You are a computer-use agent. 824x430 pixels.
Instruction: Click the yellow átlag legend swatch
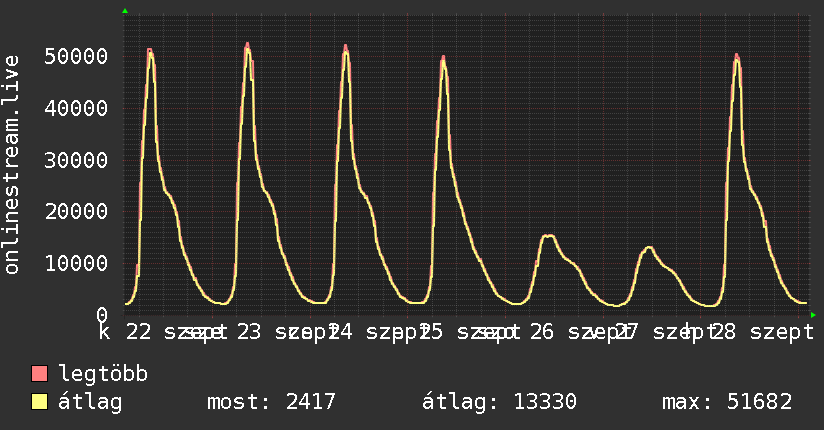click(x=39, y=402)
